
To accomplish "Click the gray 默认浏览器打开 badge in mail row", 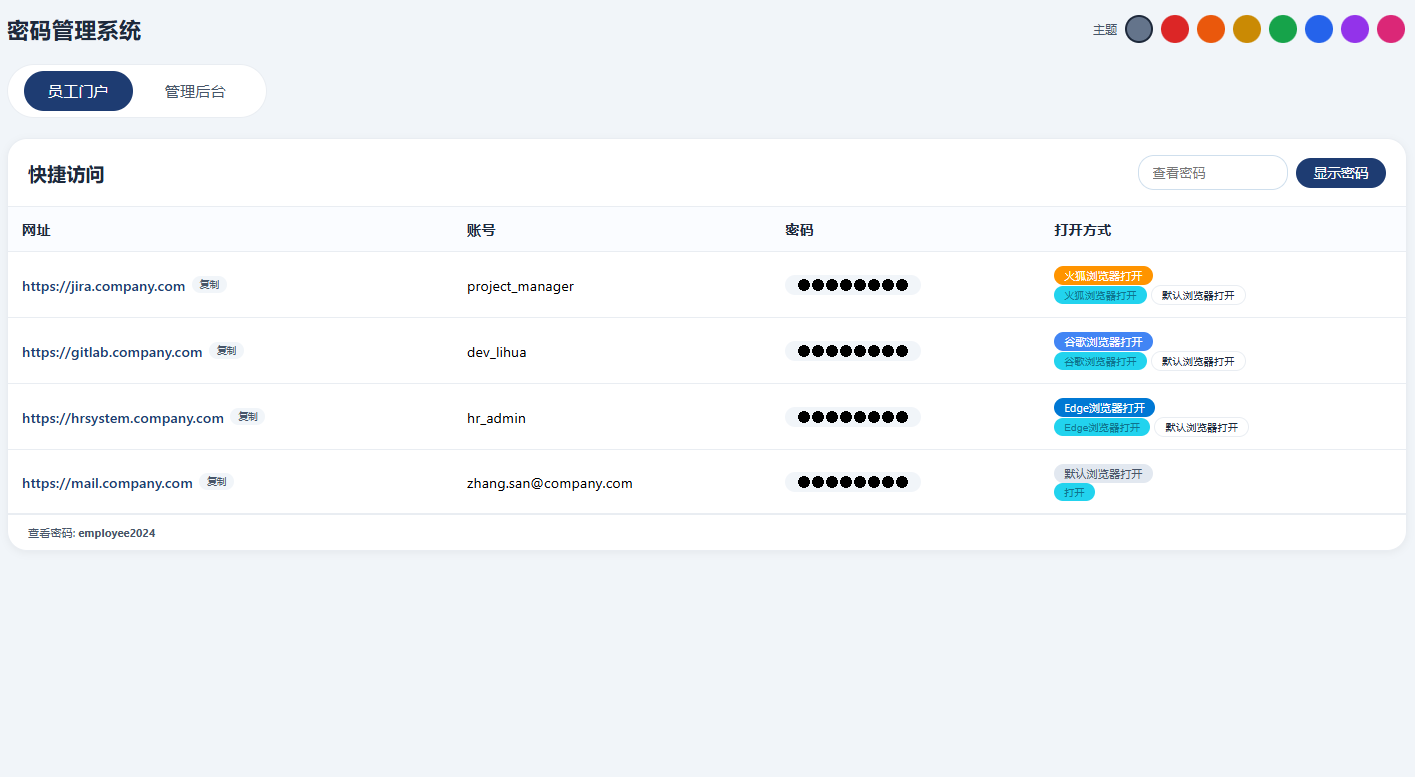I will [1103, 473].
